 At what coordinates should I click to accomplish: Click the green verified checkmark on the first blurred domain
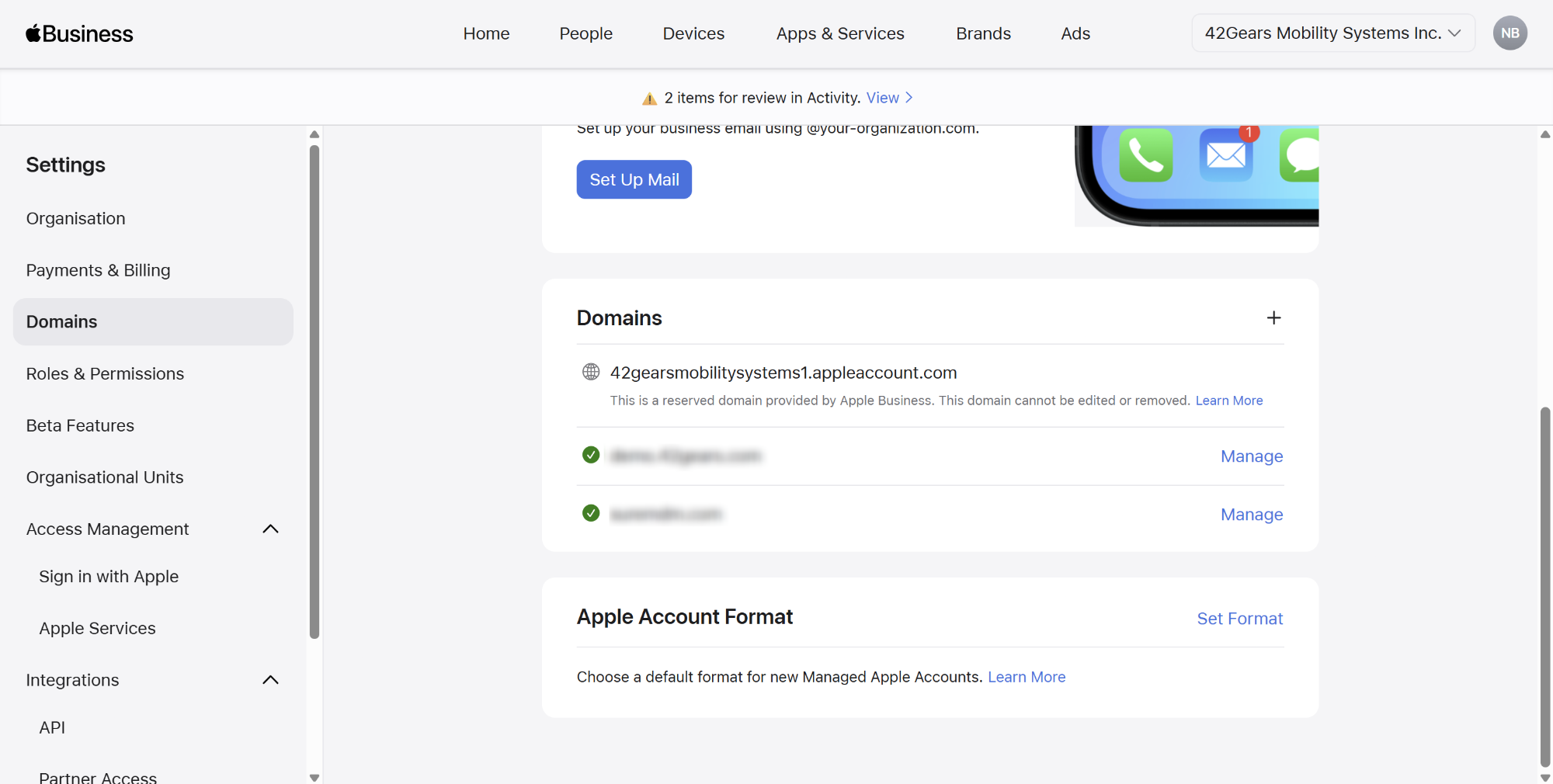pos(591,455)
